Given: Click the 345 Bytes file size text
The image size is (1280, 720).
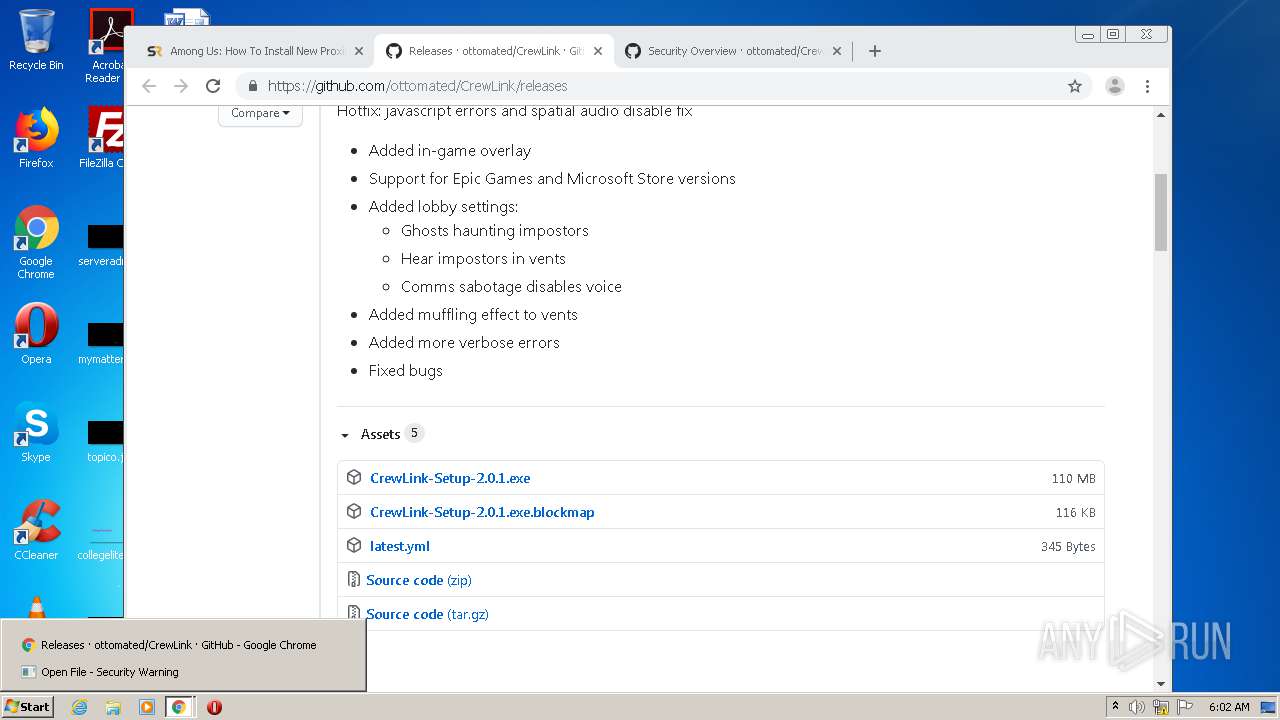Looking at the screenshot, I should (x=1068, y=547).
